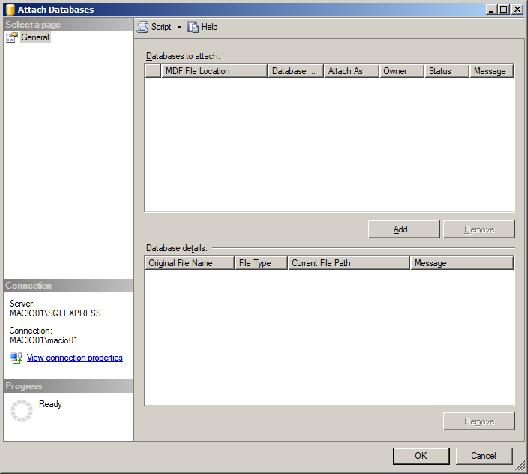Click the Attach Databases title bar icon
The height and width of the screenshot is (474, 528).
(x=10, y=9)
